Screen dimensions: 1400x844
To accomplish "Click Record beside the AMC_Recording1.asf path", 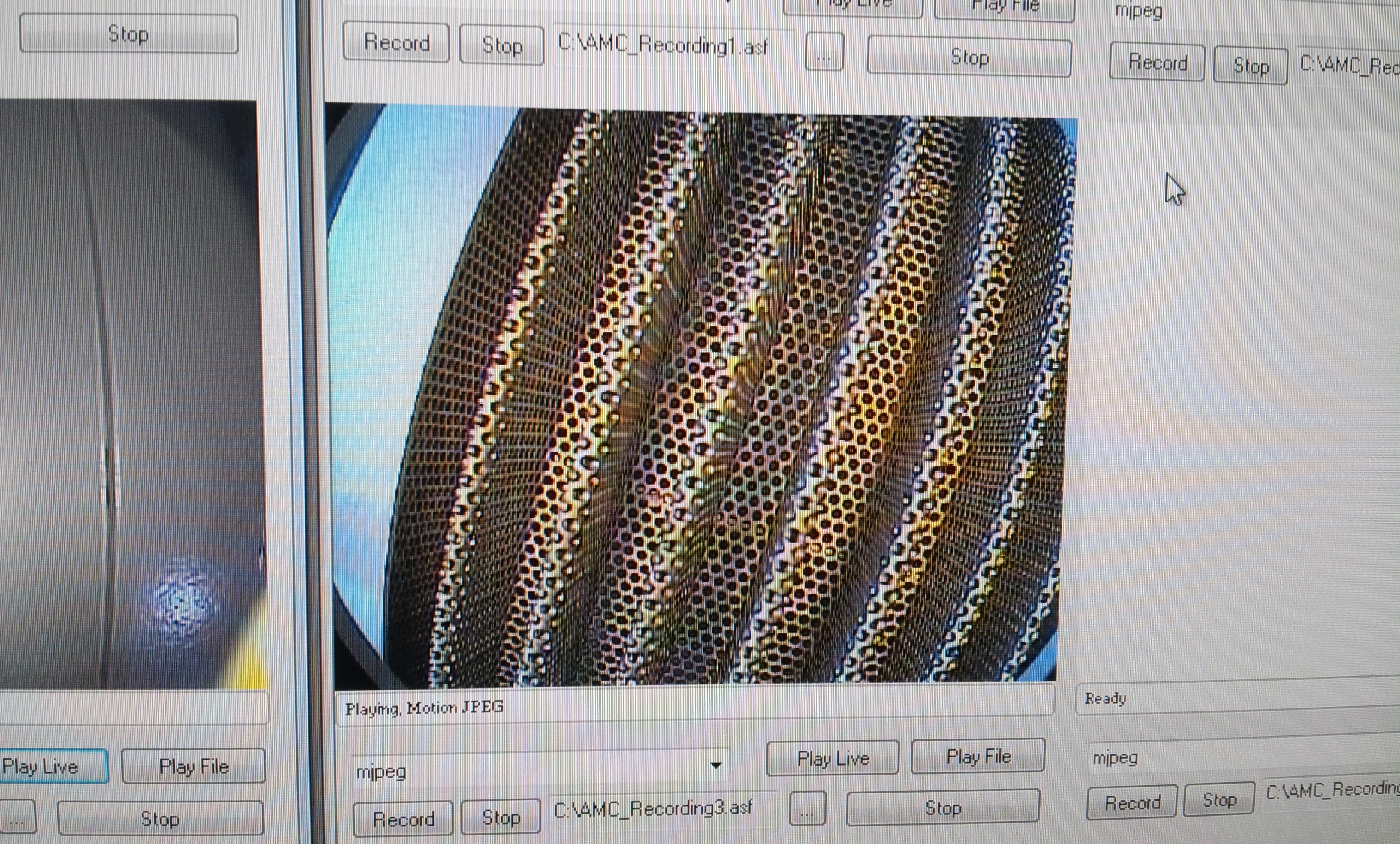I will point(396,42).
